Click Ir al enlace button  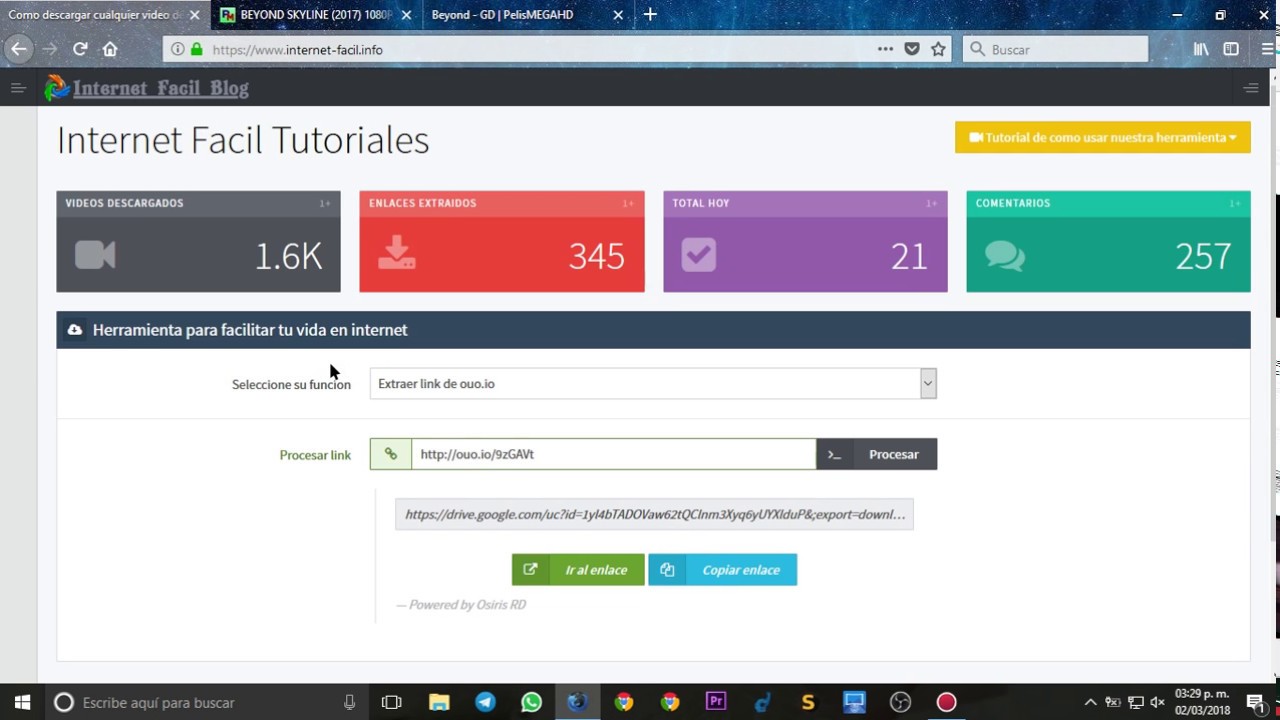coord(578,570)
